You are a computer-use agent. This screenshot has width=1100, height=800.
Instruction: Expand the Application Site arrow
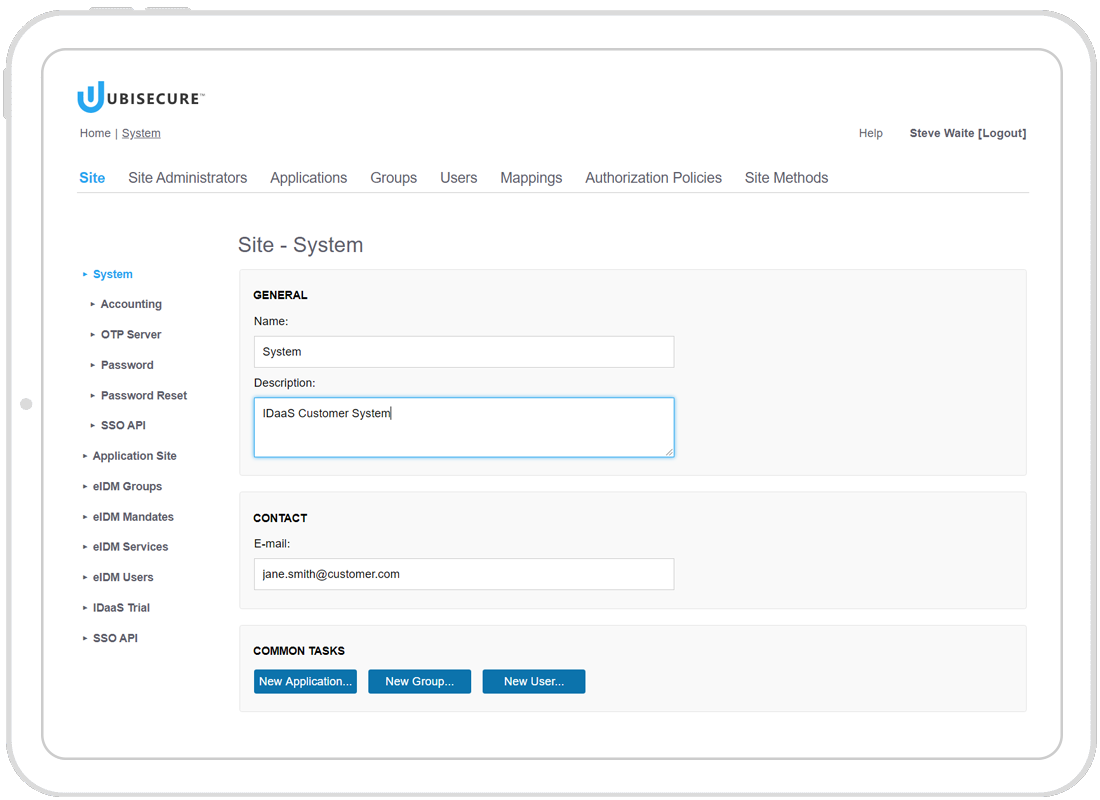tap(85, 456)
